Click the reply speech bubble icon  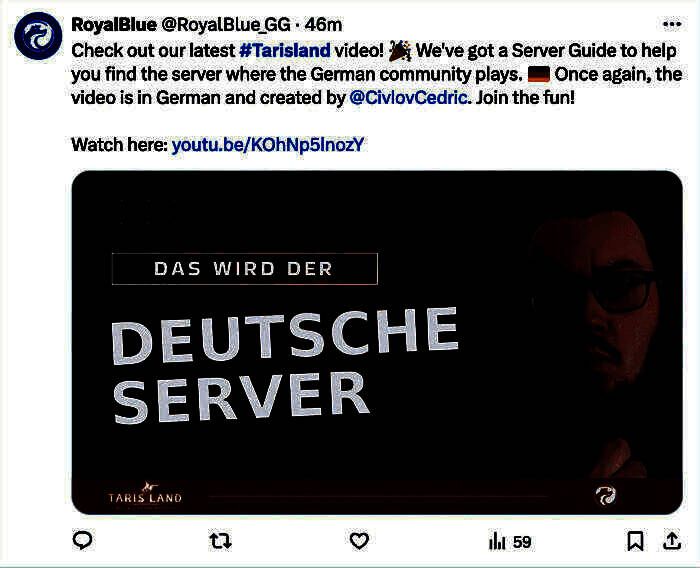(x=83, y=540)
